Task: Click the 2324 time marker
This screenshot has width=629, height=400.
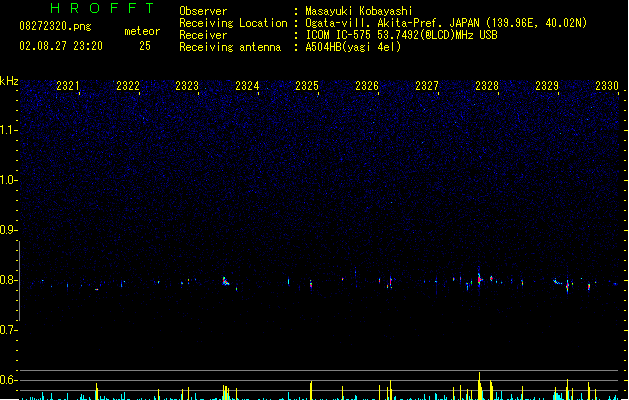Action: pyautogui.click(x=247, y=86)
